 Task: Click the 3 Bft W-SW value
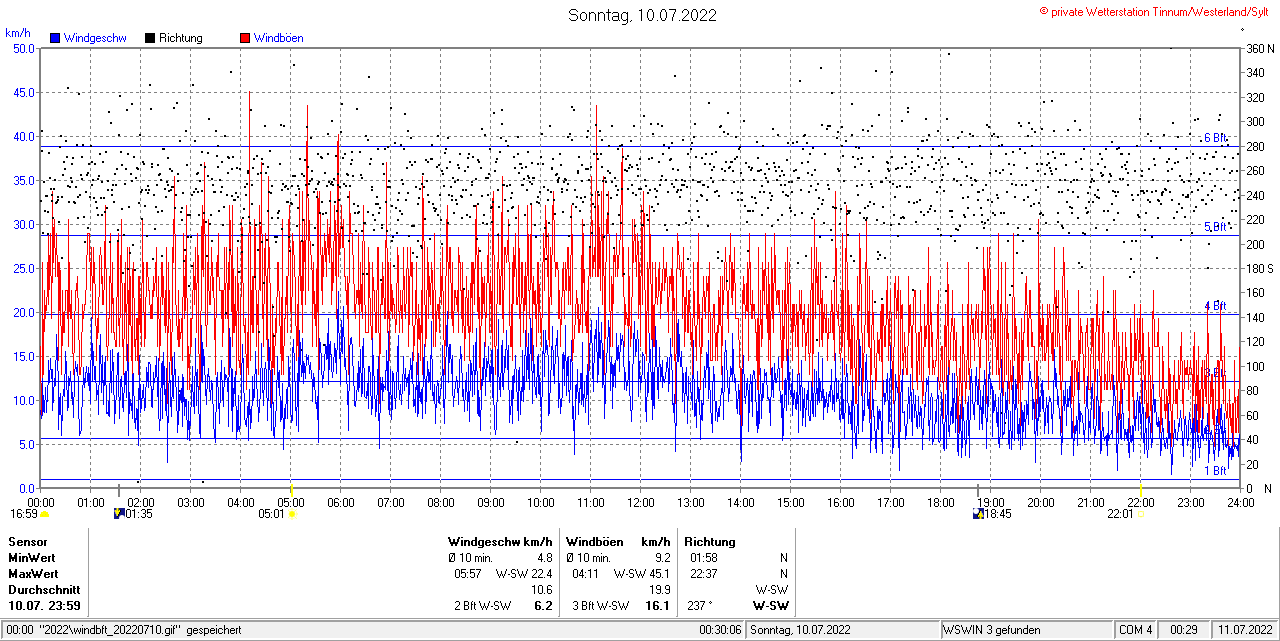pyautogui.click(x=600, y=605)
